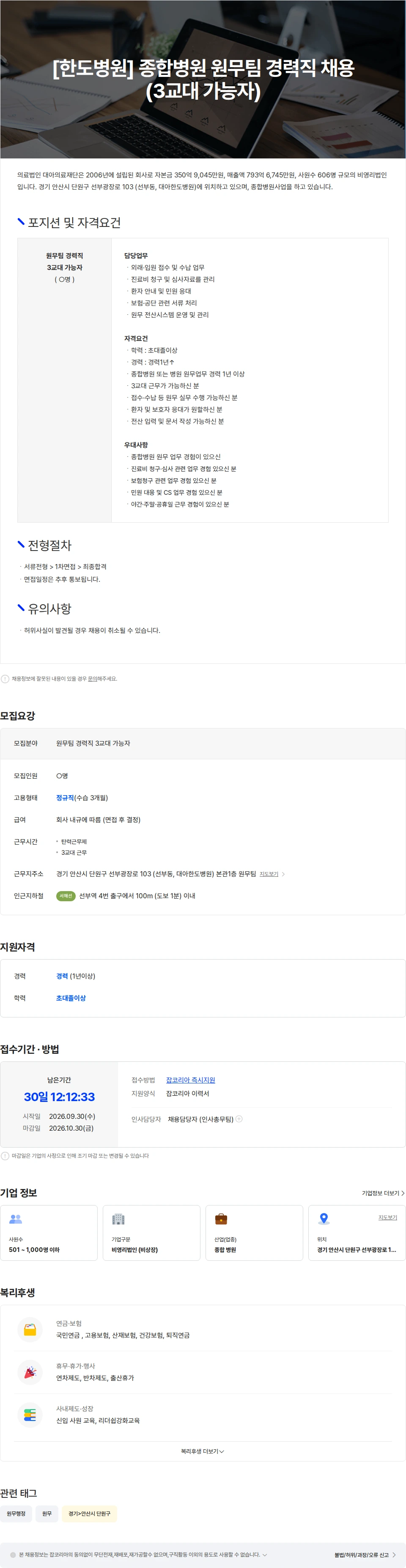Select the 경기>안산시 단원구 tag
Screen dimensions: 406x1568
pos(89,1514)
